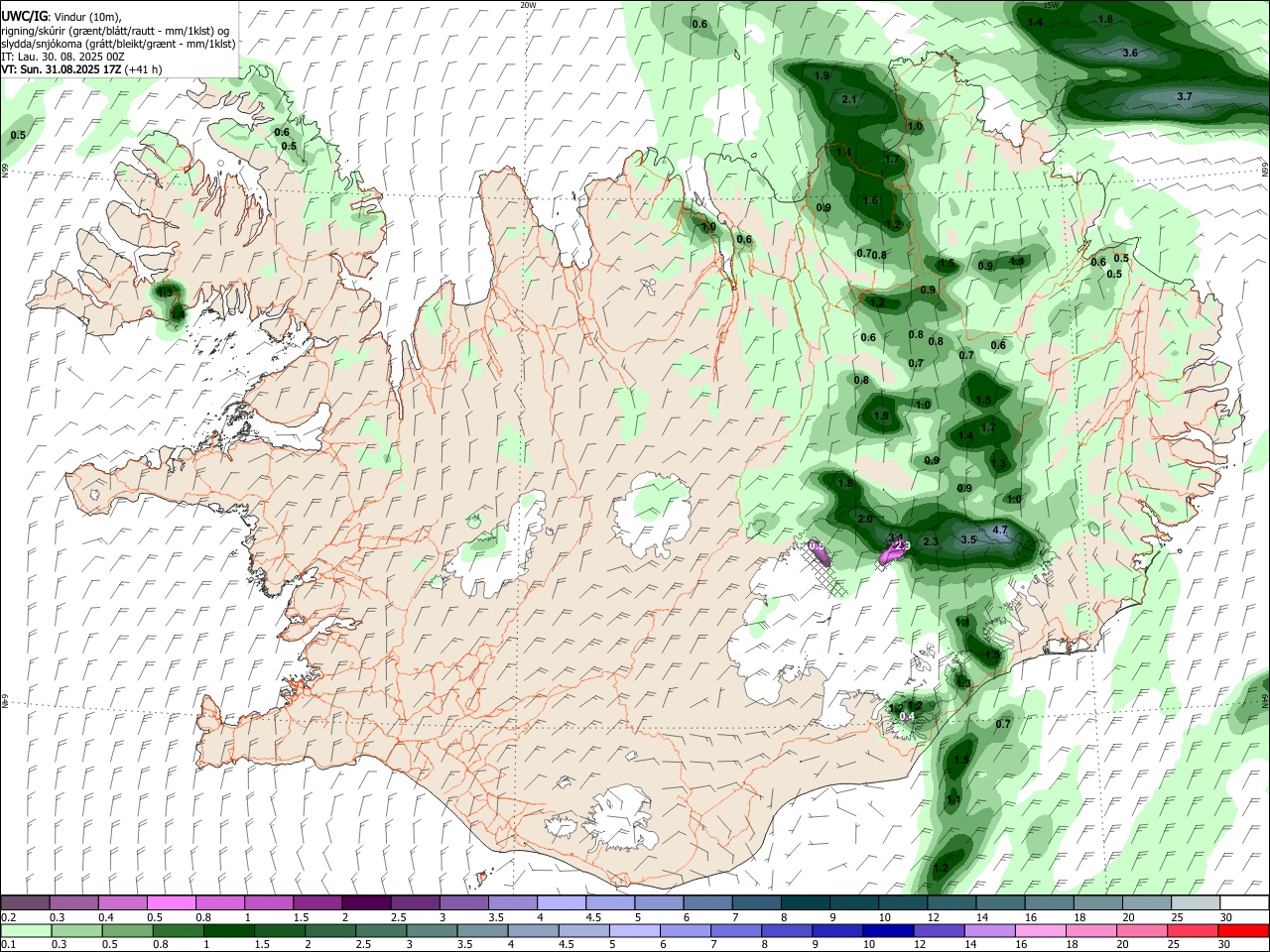Select the 'UWC/IG' title in the info box
Viewport: 1270px width, 952px height.
pos(24,17)
